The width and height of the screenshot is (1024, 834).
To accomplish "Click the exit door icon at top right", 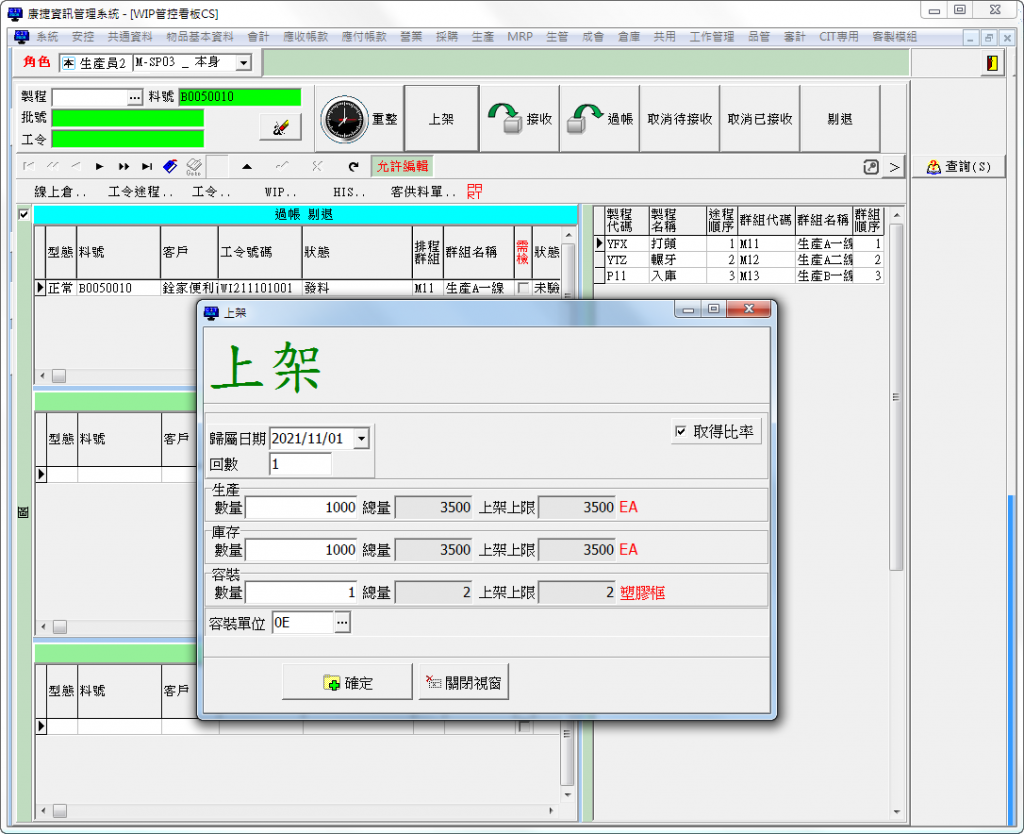I will [991, 63].
